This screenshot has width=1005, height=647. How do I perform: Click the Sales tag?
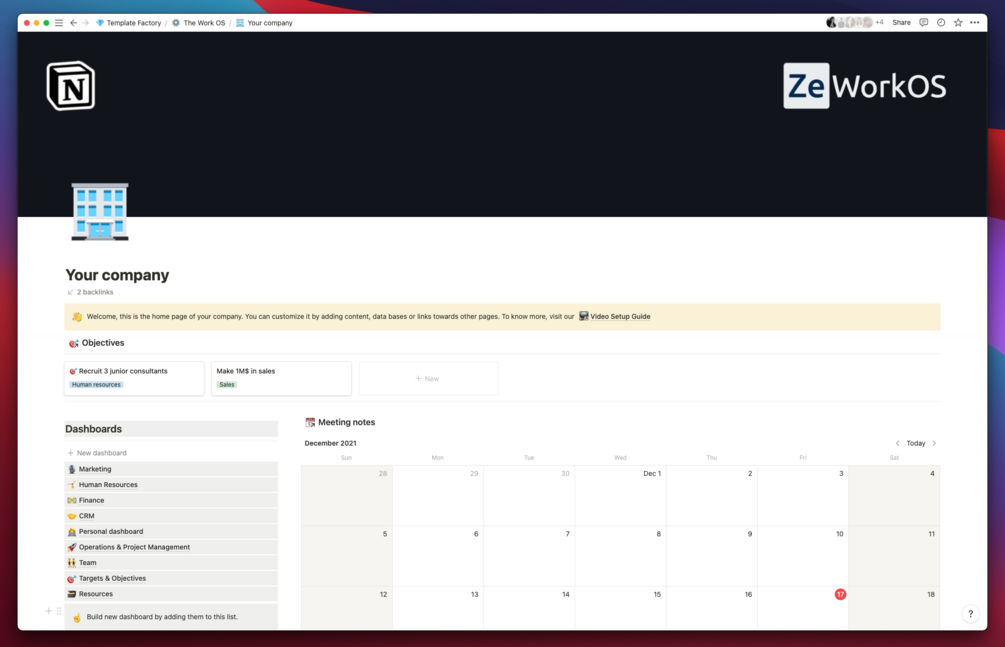point(227,385)
